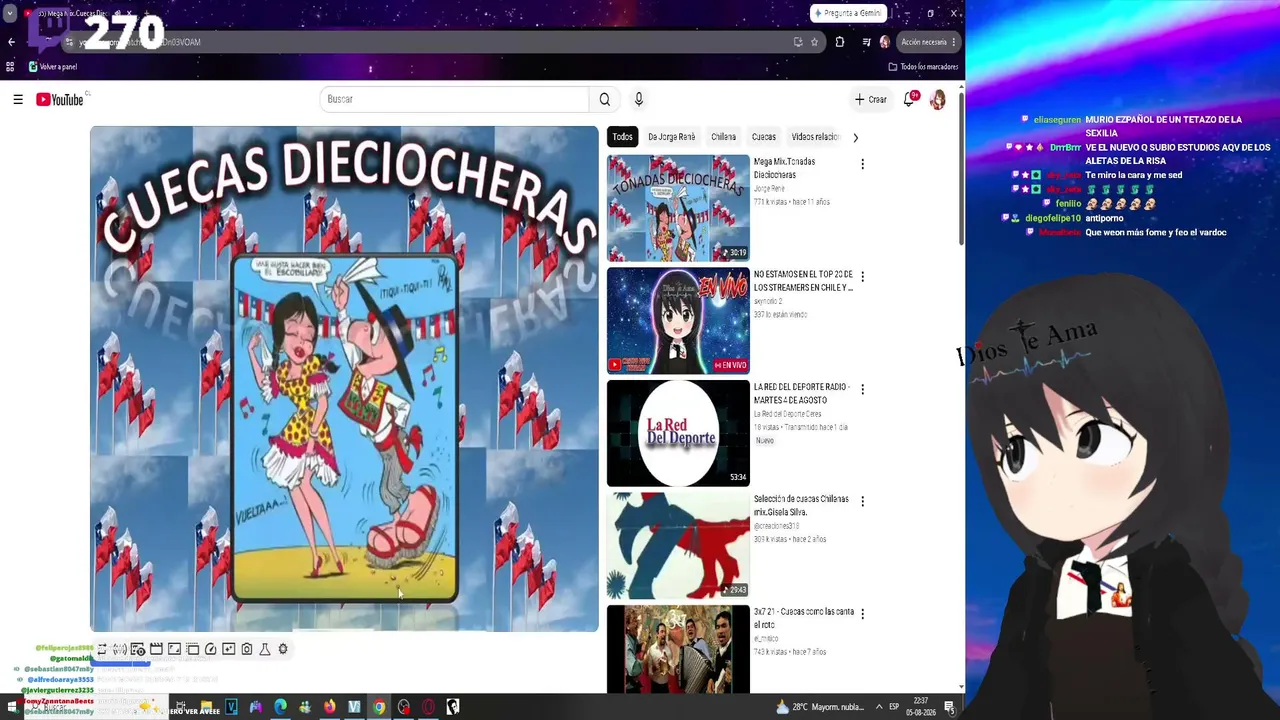Open La Red Del Deporte thumbnail

click(x=678, y=433)
